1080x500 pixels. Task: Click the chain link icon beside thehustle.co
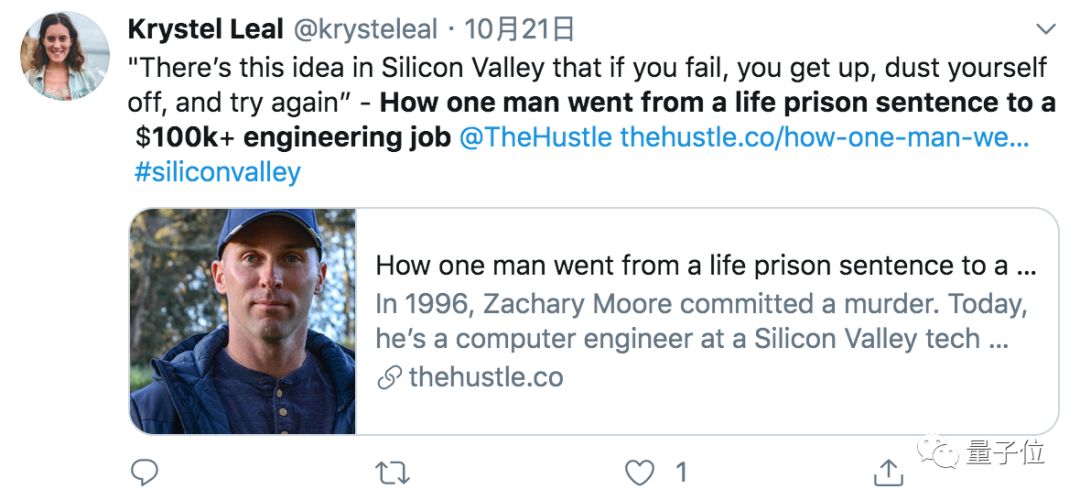click(389, 378)
